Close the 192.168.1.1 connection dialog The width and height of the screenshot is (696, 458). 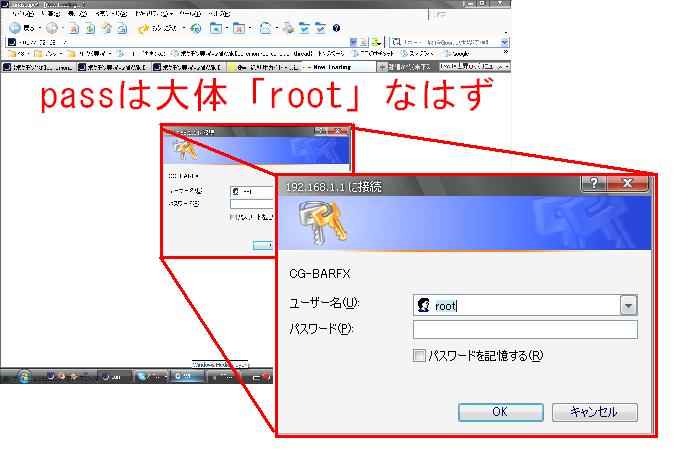pos(630,186)
